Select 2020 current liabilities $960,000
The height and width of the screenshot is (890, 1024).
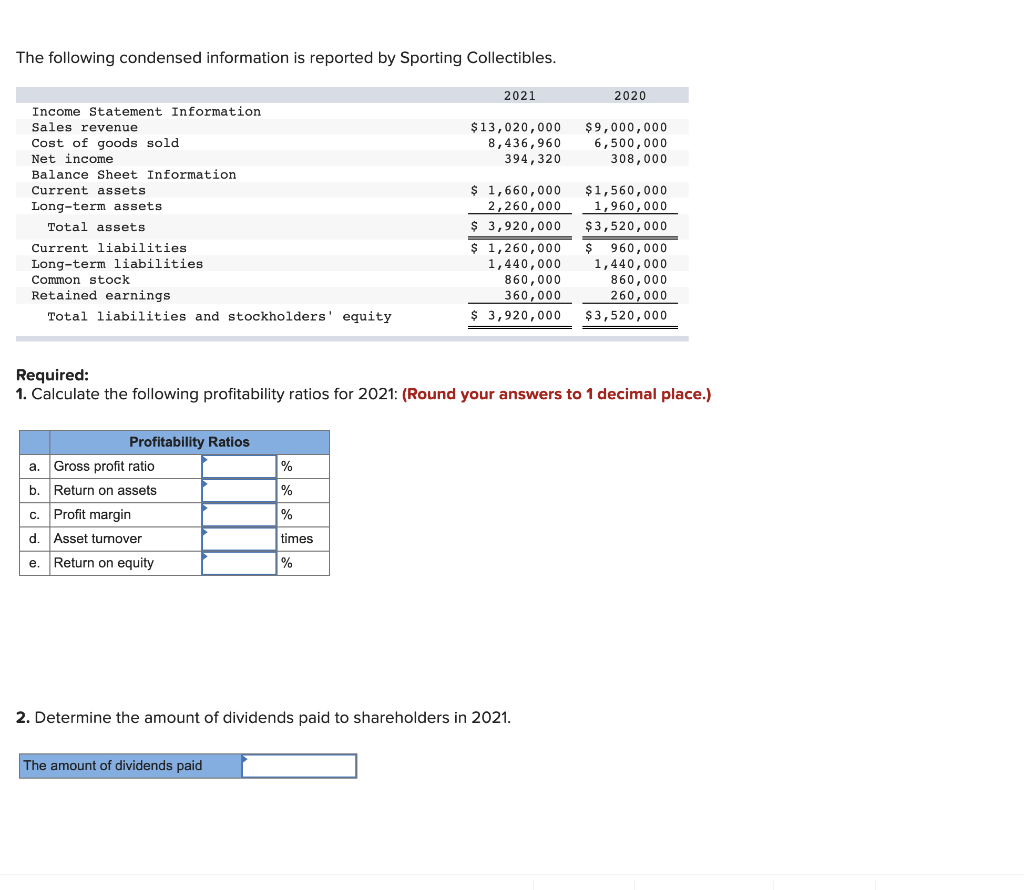(626, 248)
